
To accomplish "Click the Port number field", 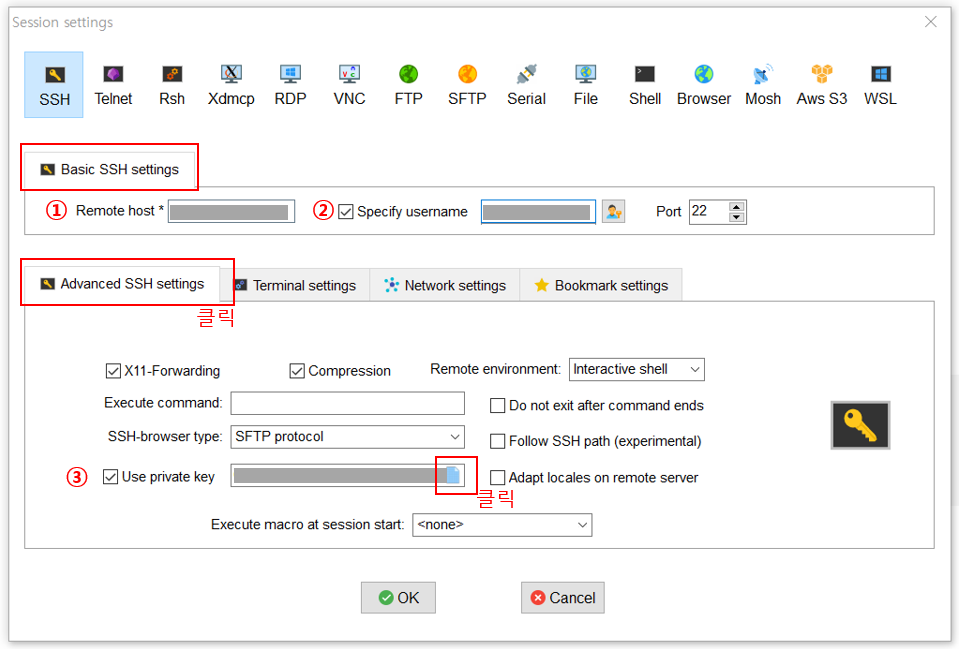I will pyautogui.click(x=709, y=212).
